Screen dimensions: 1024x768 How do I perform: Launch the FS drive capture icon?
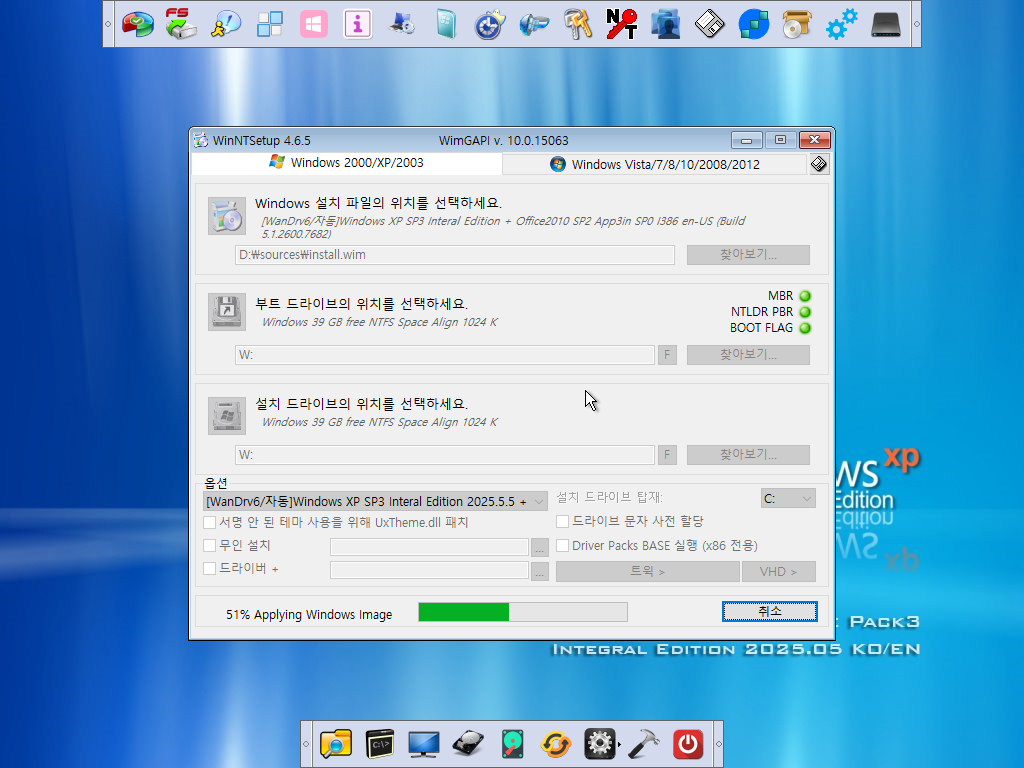pyautogui.click(x=181, y=24)
